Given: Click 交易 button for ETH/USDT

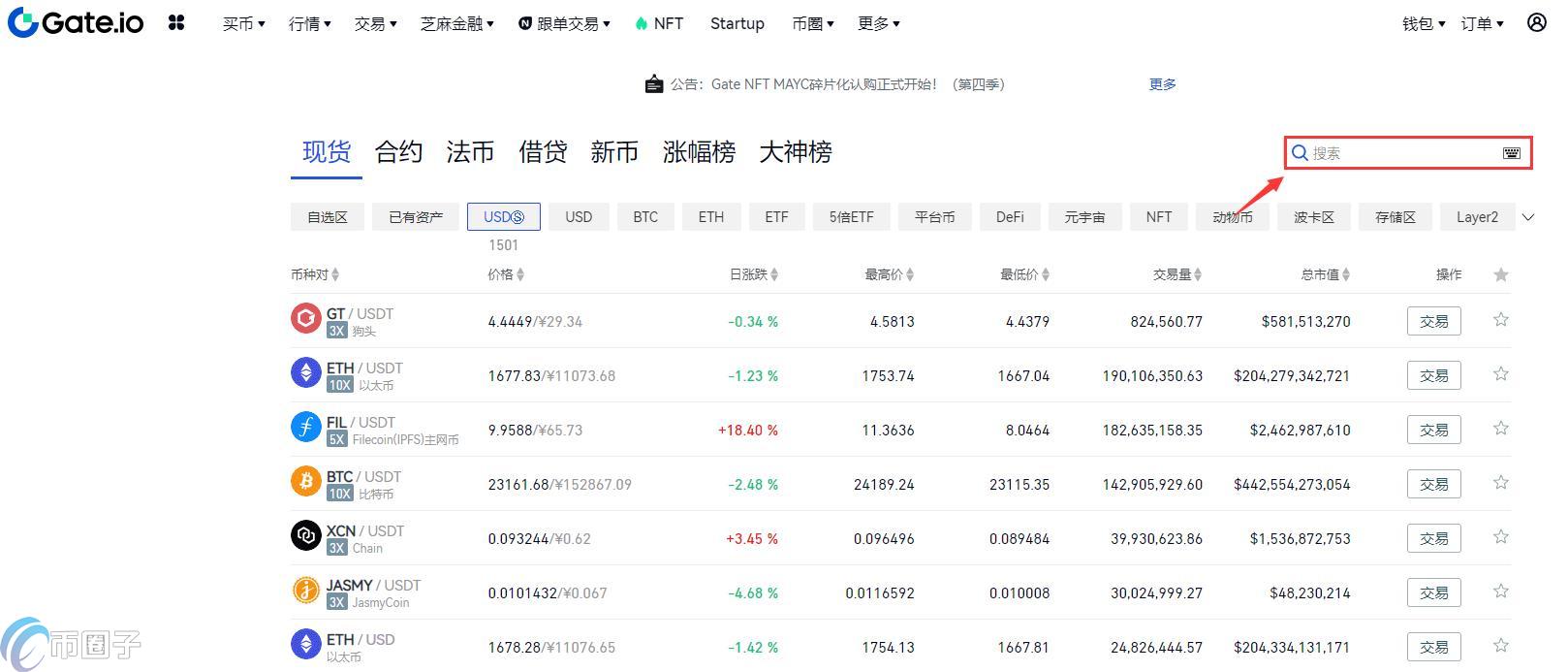Looking at the screenshot, I should (x=1433, y=375).
